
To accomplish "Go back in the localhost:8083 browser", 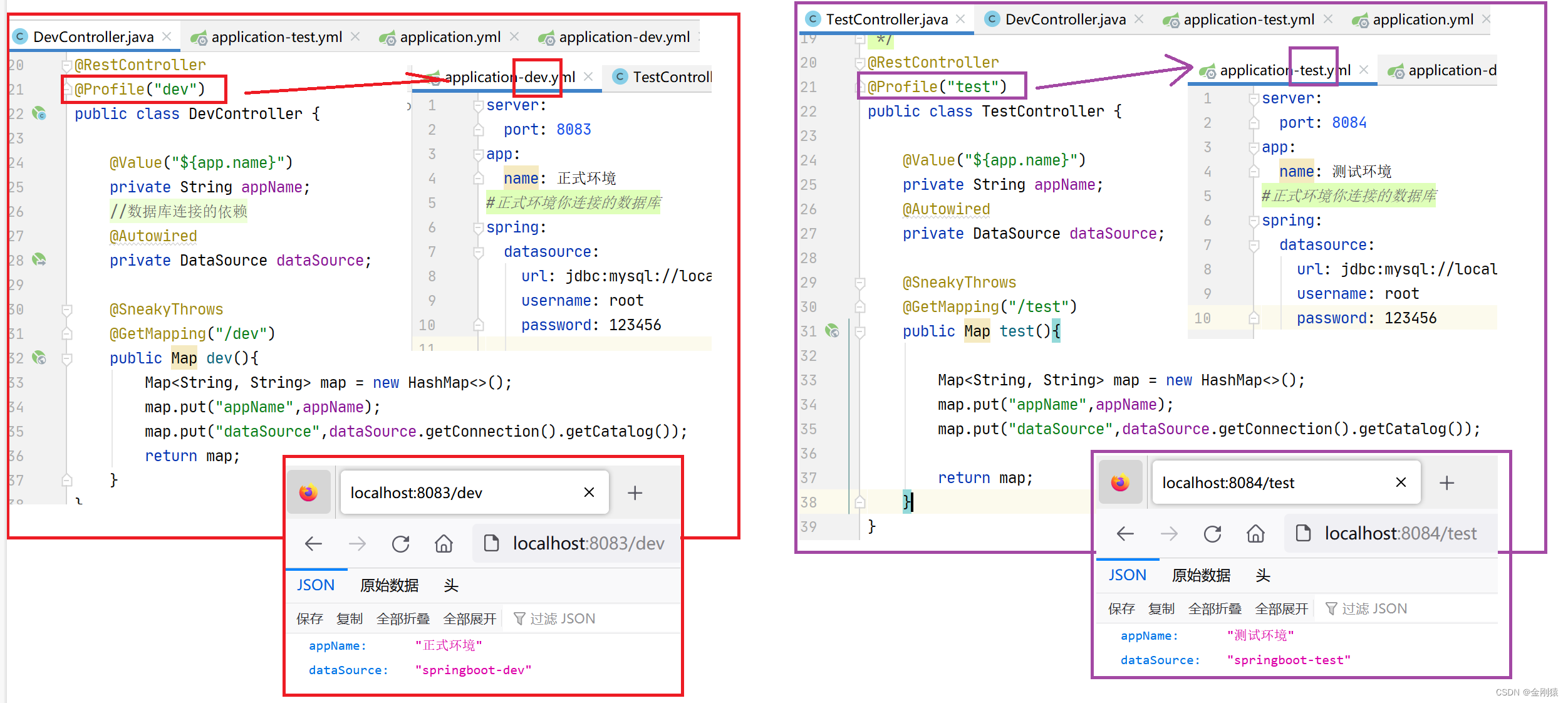I will tap(313, 543).
